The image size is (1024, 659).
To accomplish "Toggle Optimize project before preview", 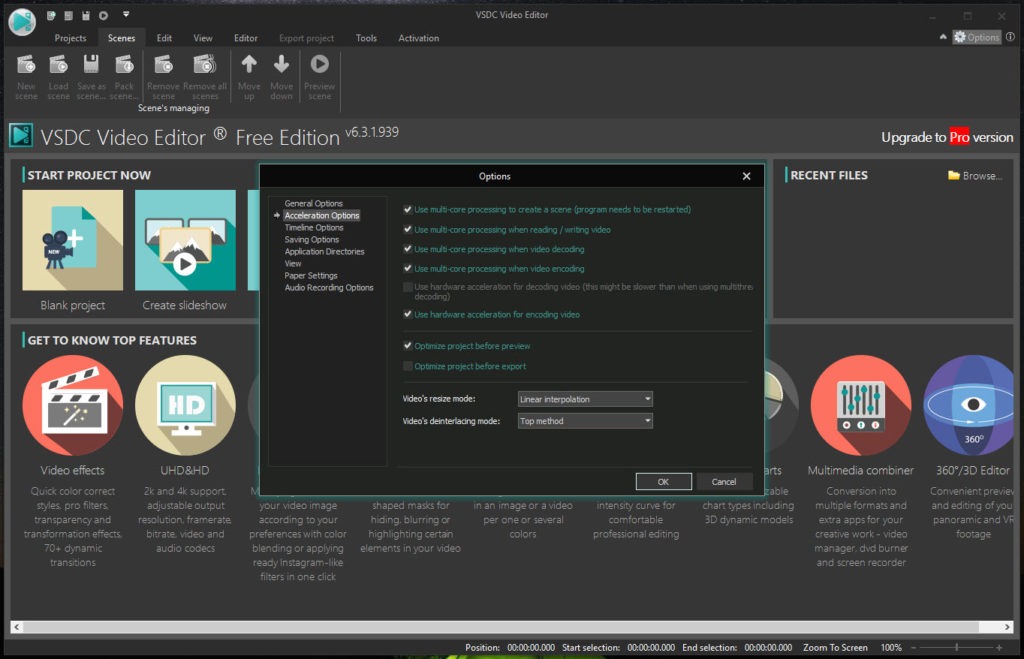I will [x=408, y=346].
